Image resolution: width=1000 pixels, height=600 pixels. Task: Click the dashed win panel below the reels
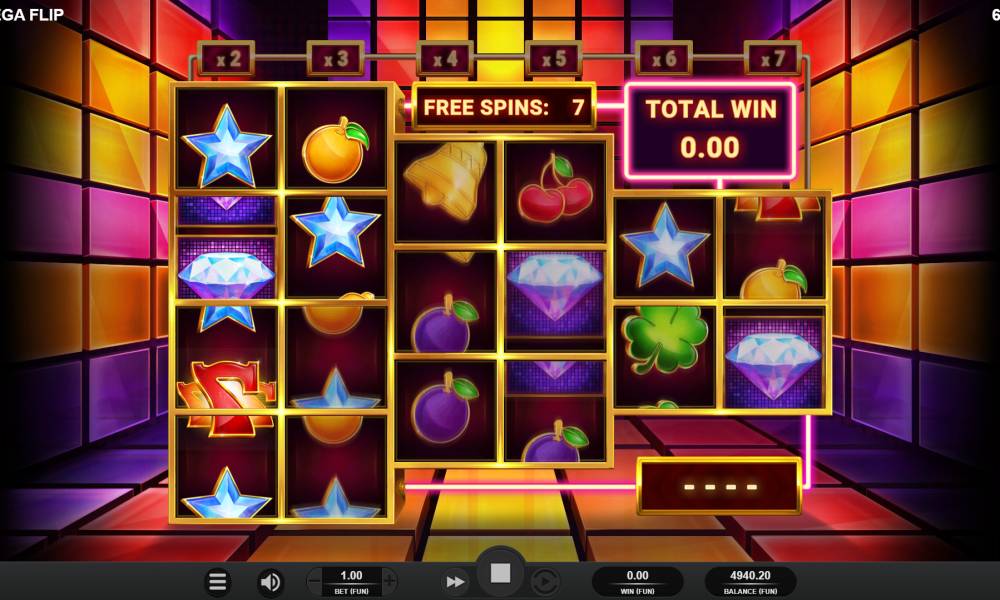719,487
